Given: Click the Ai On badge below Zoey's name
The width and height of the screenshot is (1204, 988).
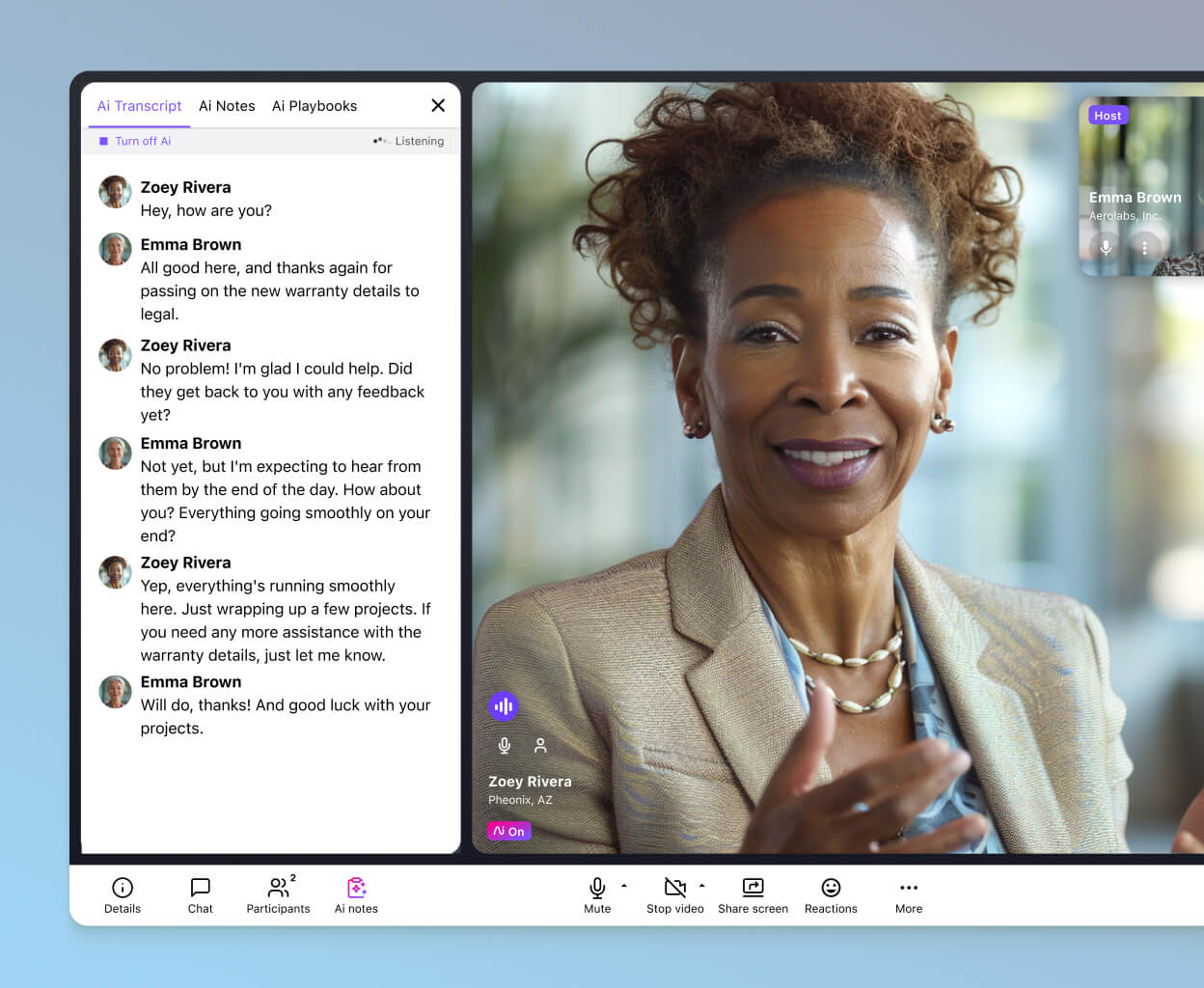Looking at the screenshot, I should pos(508,830).
